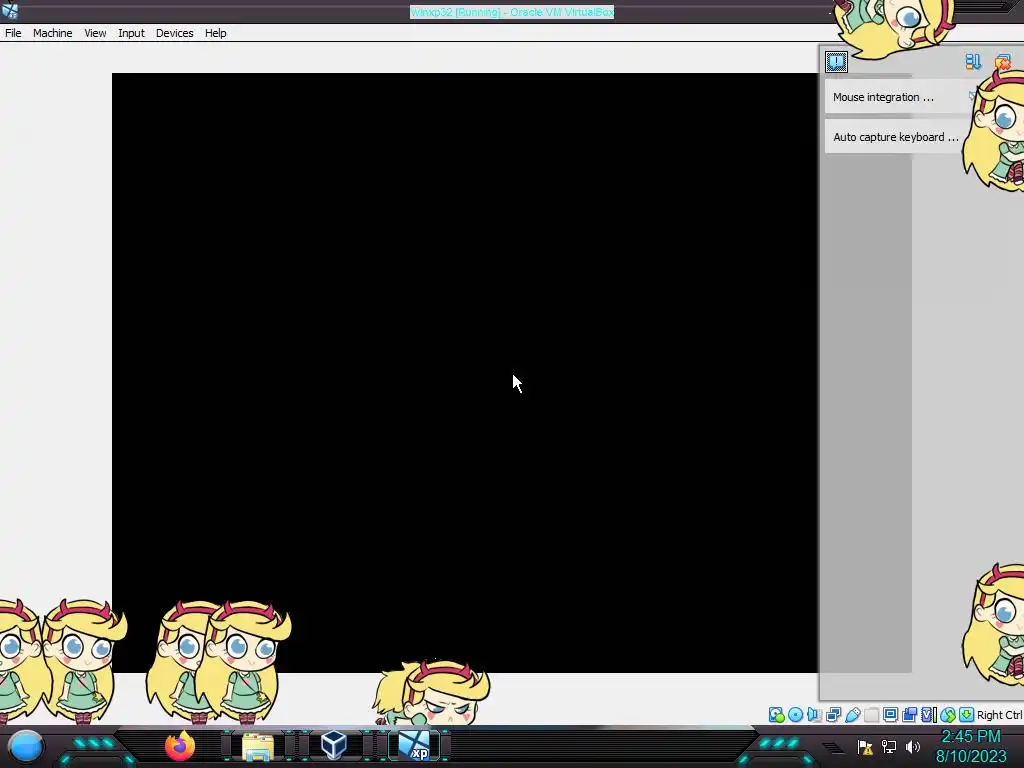
Task: Click the hard disk activity status icon
Action: [x=776, y=715]
